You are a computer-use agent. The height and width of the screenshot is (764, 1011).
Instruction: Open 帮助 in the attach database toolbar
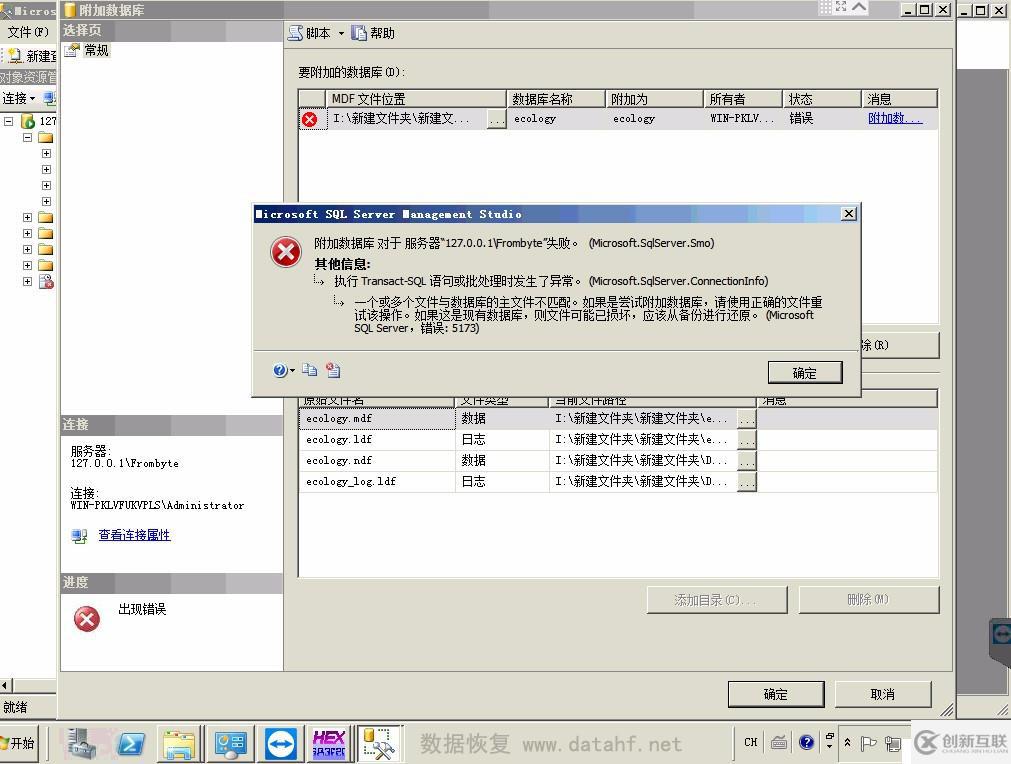373,33
